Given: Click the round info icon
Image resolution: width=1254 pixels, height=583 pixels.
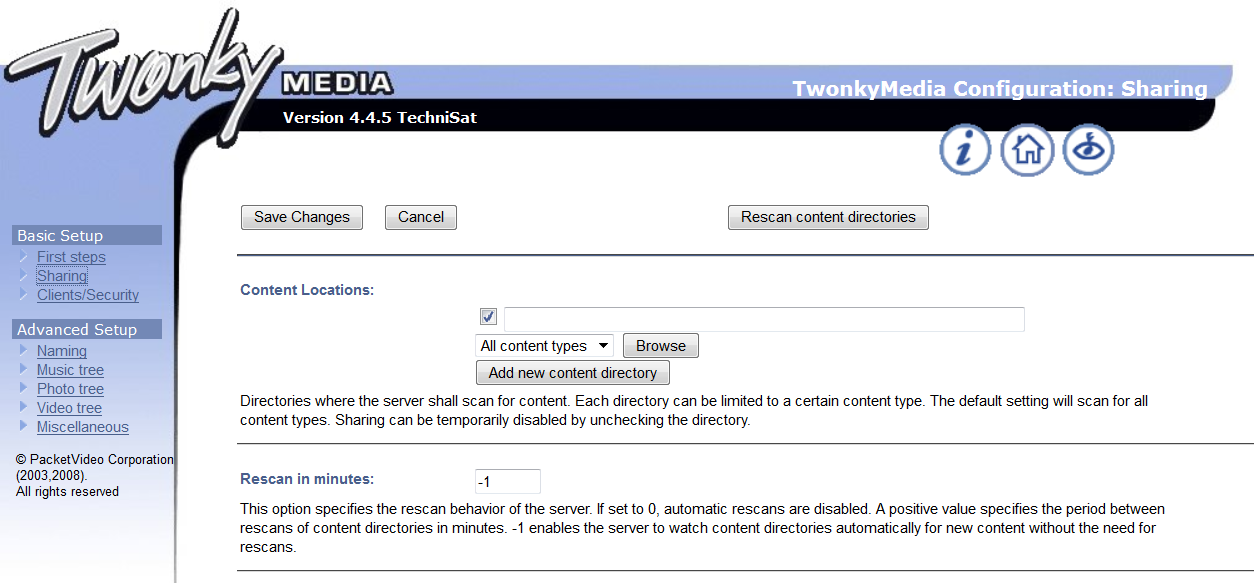Looking at the screenshot, I should tap(965, 150).
